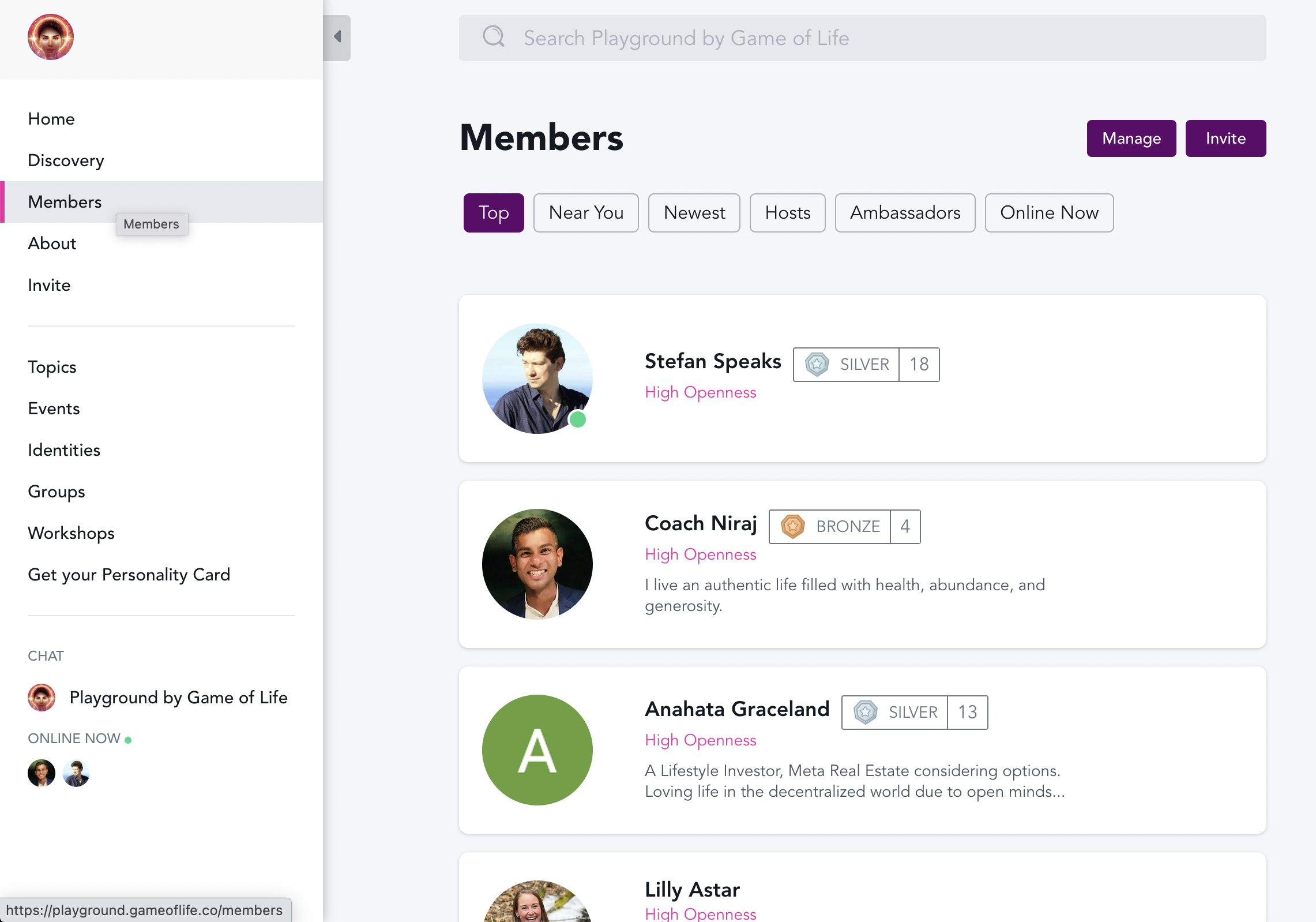Click Anahata Graceland's bio description
Viewport: 1316px width, 922px height.
tap(855, 781)
